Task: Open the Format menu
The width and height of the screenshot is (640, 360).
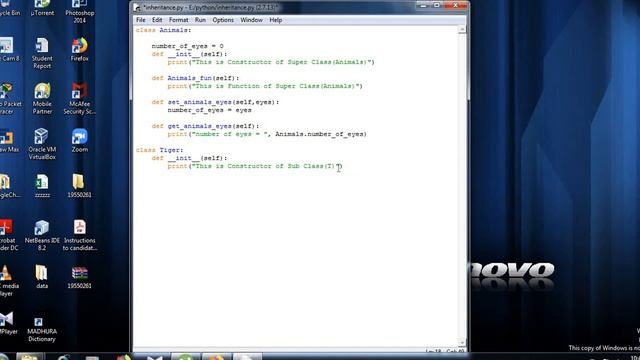Action: pyautogui.click(x=179, y=20)
